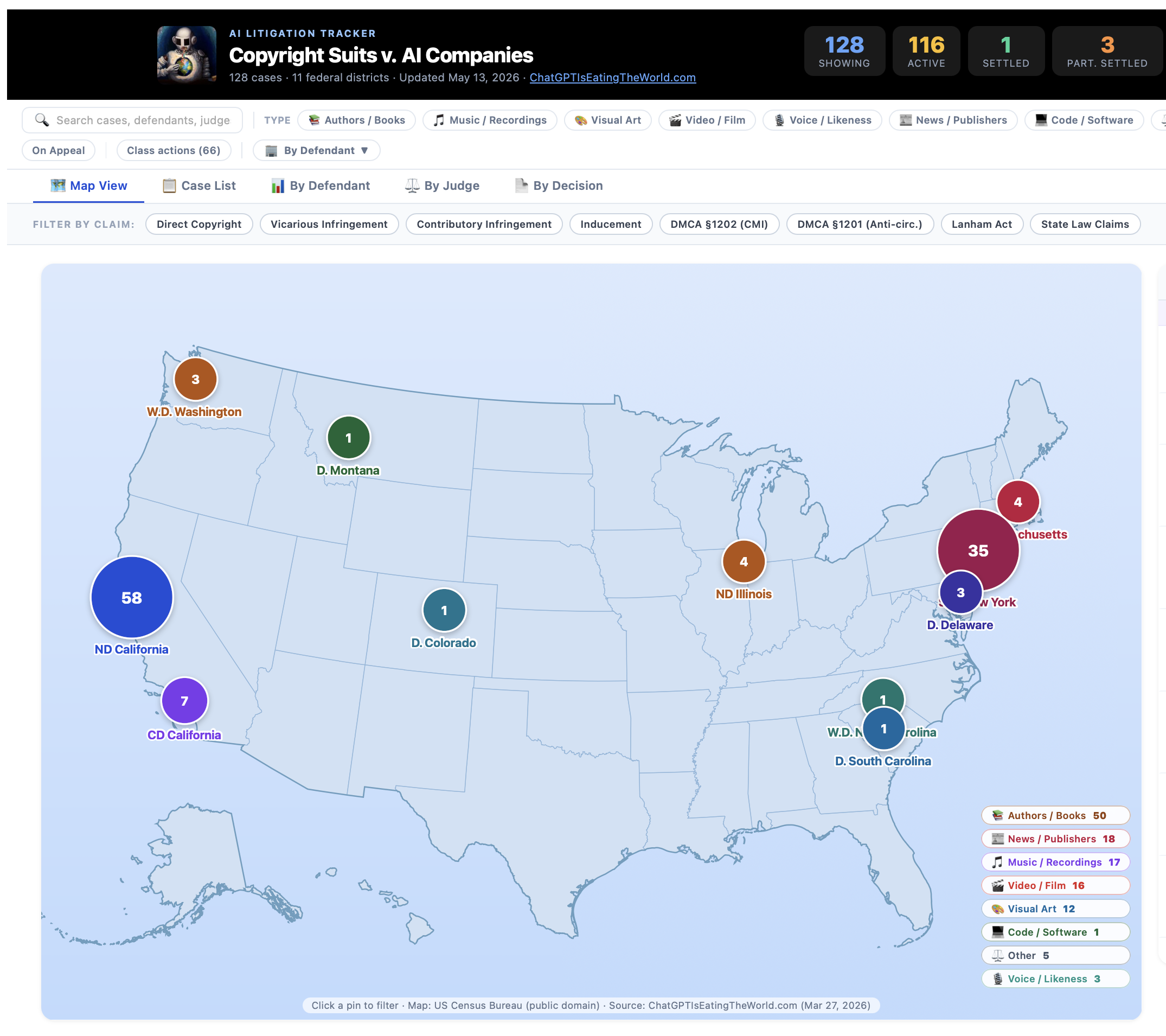Open the By Judge tab

point(443,186)
